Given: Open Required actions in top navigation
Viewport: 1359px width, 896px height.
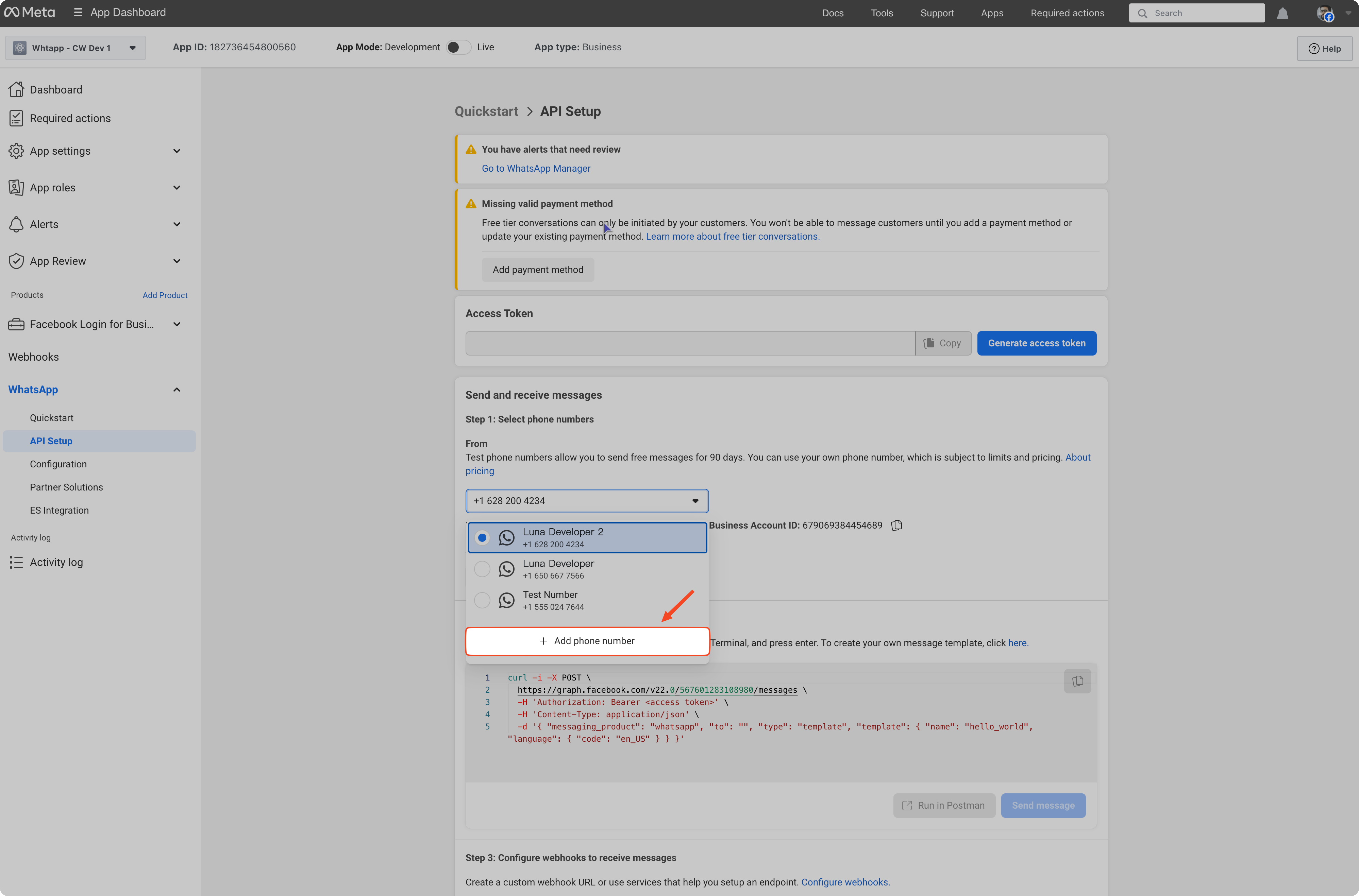Looking at the screenshot, I should tap(1067, 13).
